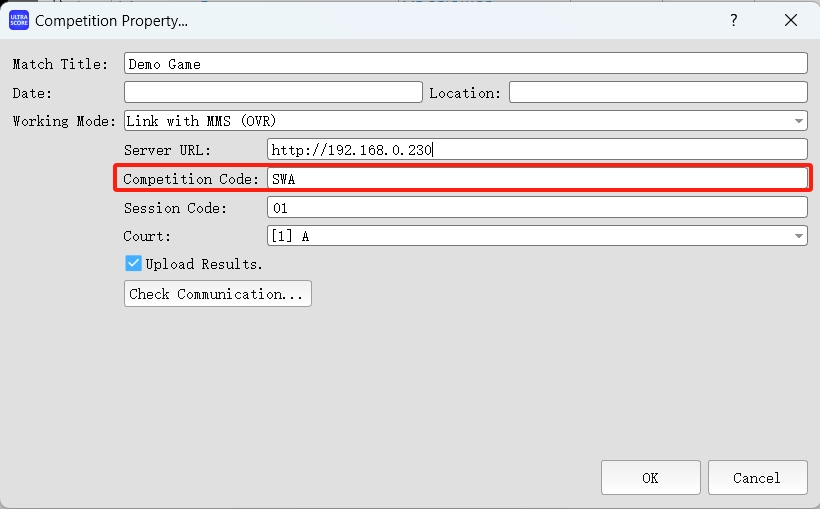Click the Session Code label
820x509 pixels.
175,208
